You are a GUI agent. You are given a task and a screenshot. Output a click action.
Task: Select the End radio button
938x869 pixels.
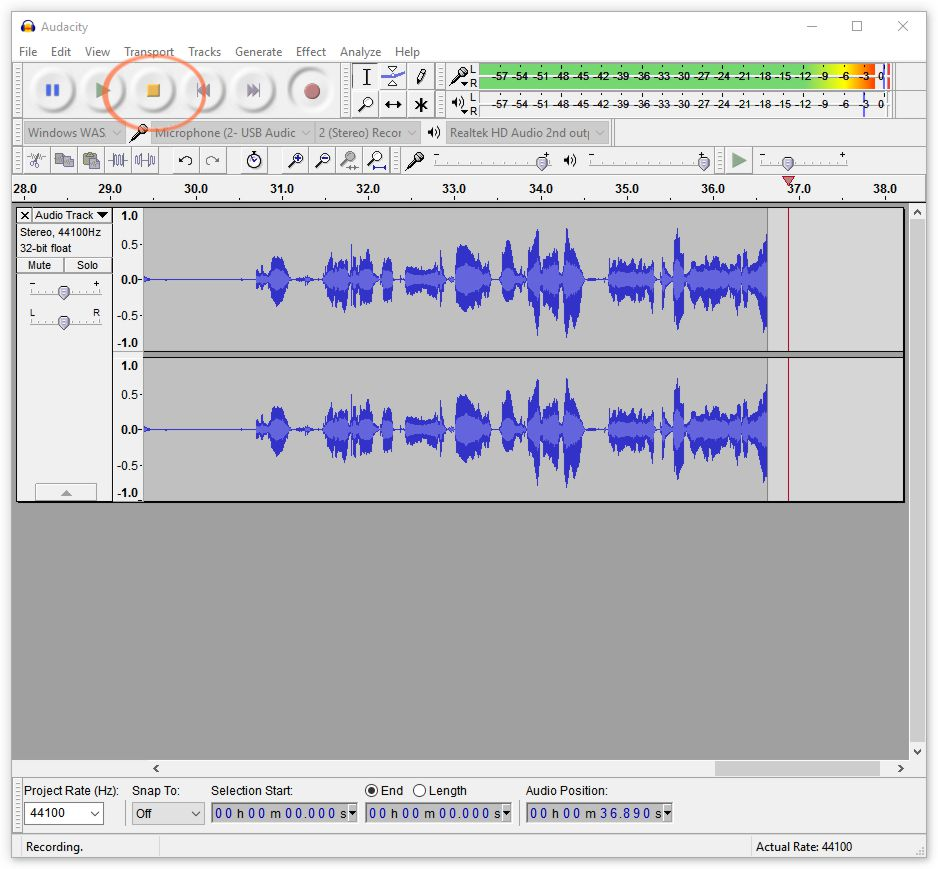point(371,791)
